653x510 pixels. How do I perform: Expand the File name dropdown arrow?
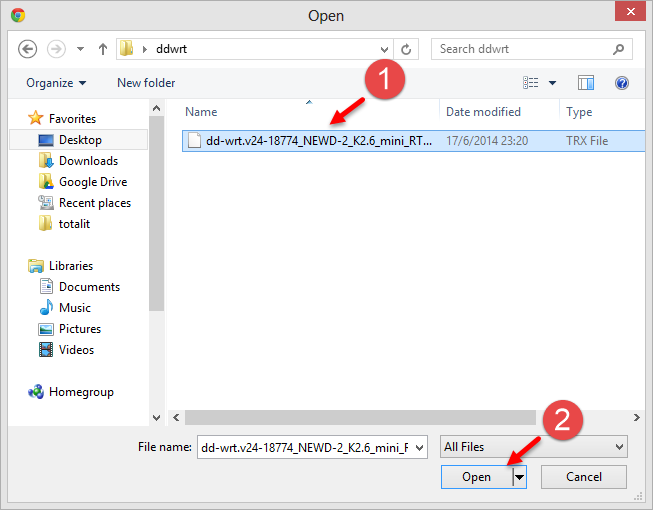point(420,448)
